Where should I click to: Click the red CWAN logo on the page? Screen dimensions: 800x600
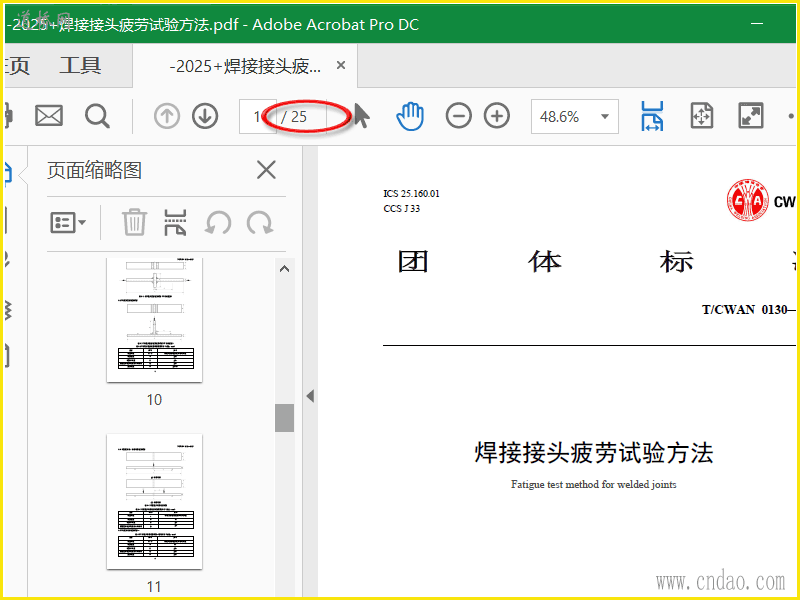(747, 200)
